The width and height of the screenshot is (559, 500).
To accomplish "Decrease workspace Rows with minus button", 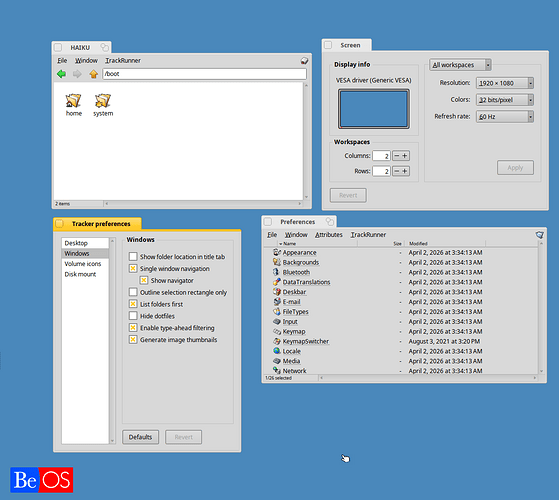I will point(397,171).
